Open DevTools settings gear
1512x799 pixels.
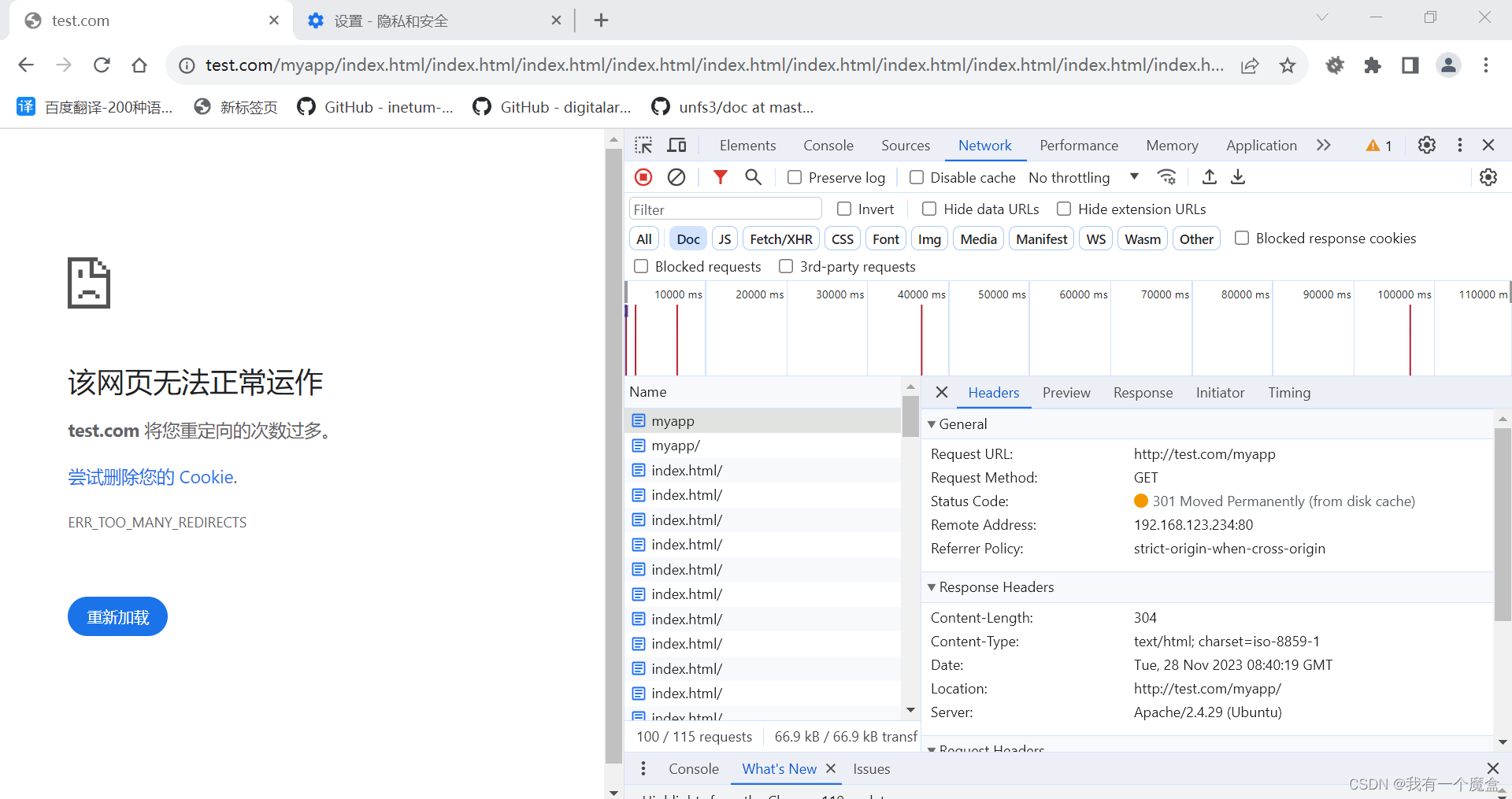[1427, 145]
